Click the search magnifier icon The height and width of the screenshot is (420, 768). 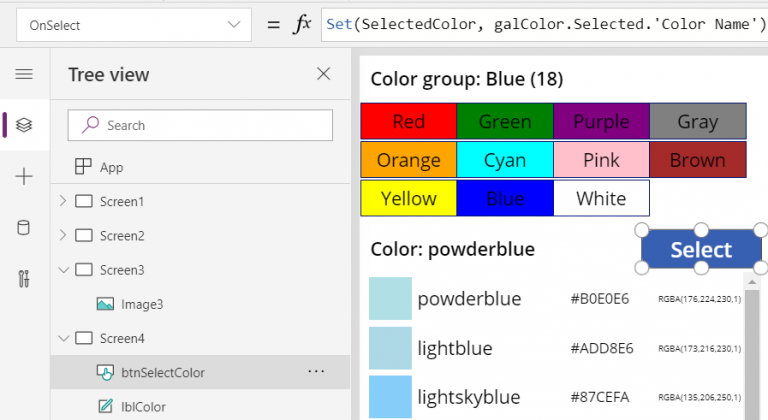click(x=91, y=125)
